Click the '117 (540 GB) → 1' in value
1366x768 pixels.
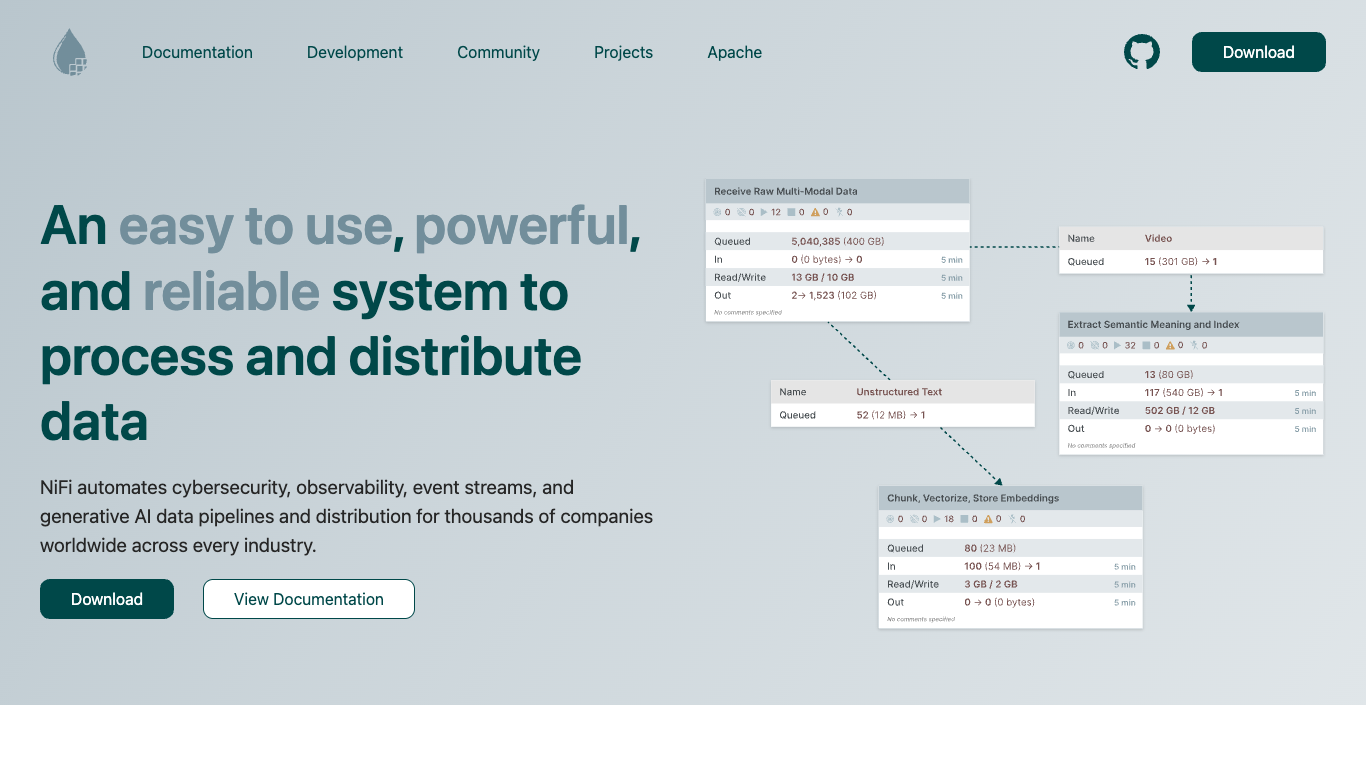(x=1184, y=393)
